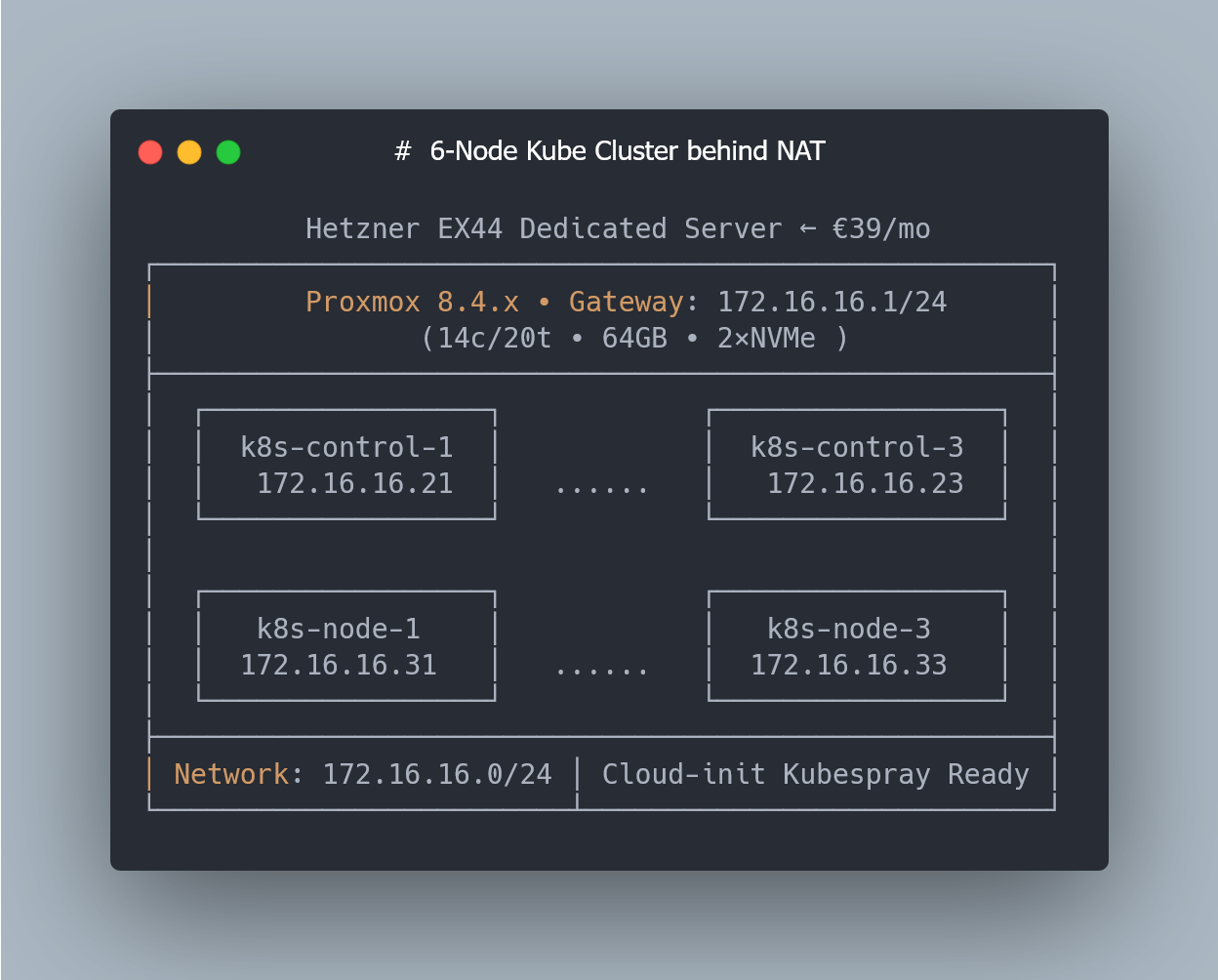The image size is (1218, 980).
Task: Click the IP address 172.16.16.31
Action: tap(339, 665)
